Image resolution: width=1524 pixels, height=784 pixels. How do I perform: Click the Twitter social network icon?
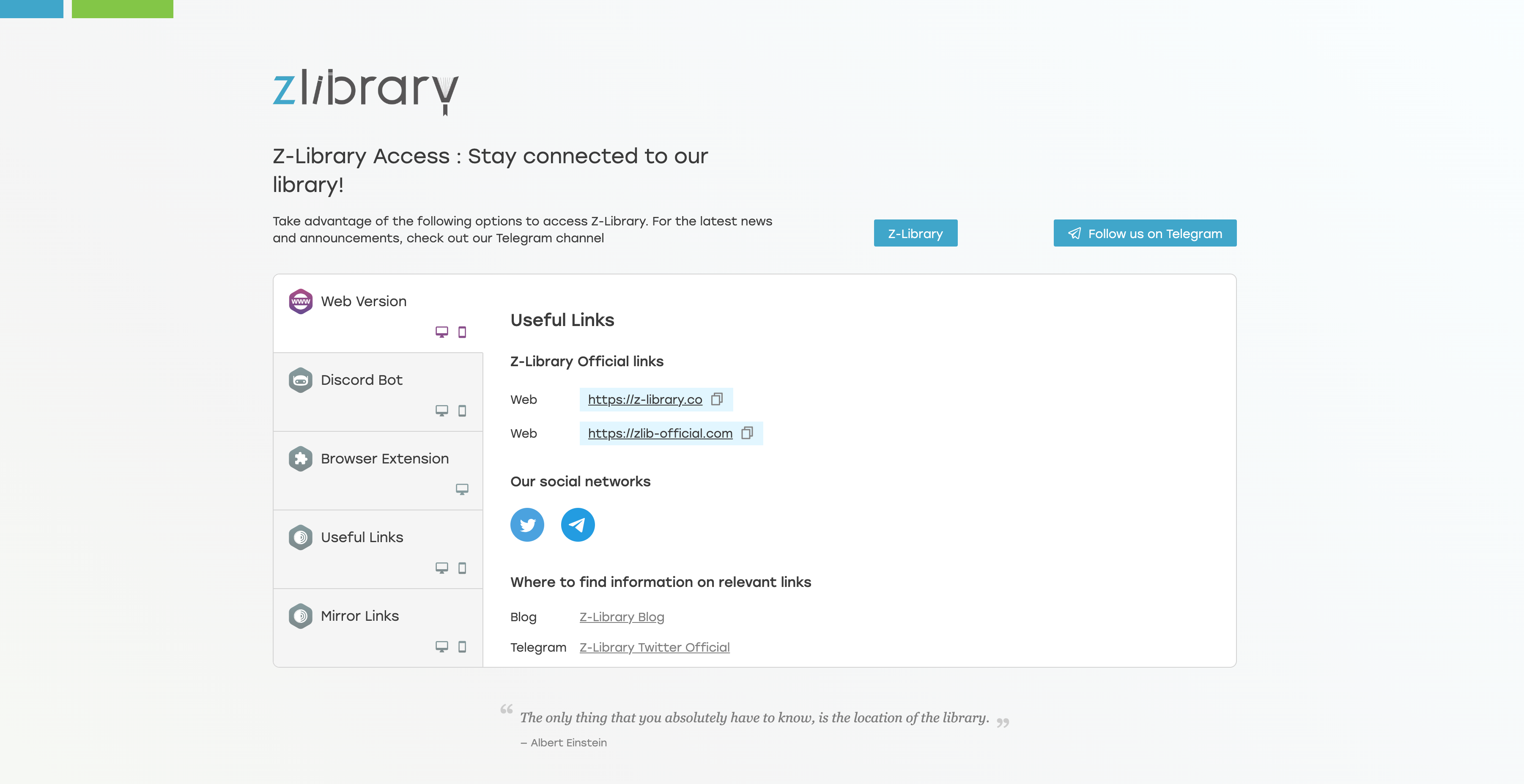tap(526, 525)
